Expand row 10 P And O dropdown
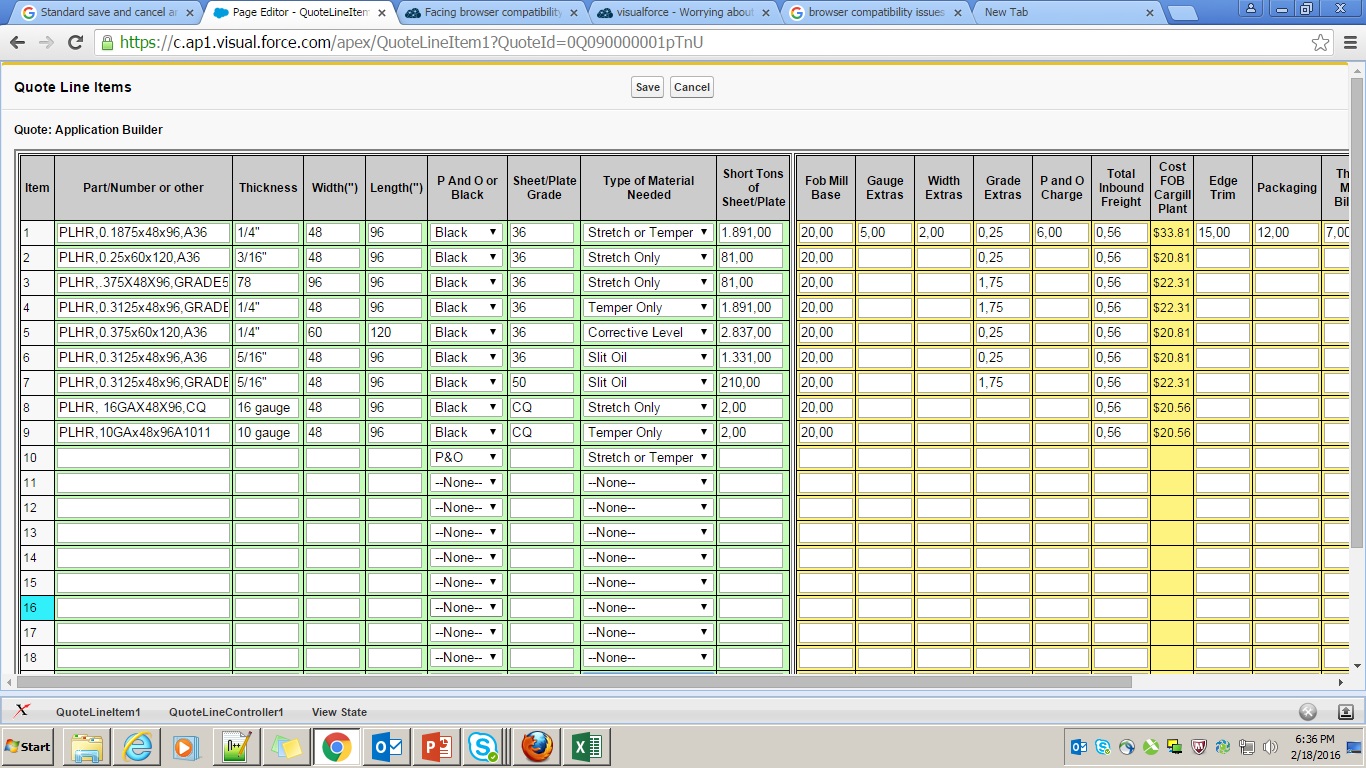Viewport: 1366px width, 768px height. 466,457
